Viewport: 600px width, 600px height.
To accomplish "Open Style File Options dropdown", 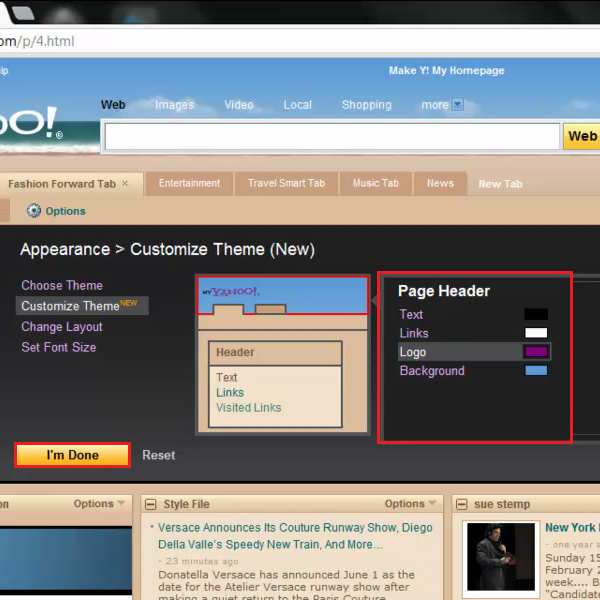I will (410, 504).
